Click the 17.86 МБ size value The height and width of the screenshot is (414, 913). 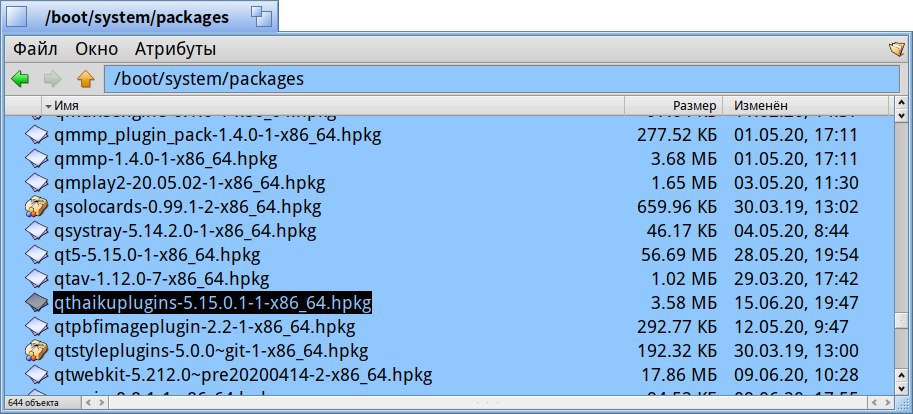(x=679, y=375)
